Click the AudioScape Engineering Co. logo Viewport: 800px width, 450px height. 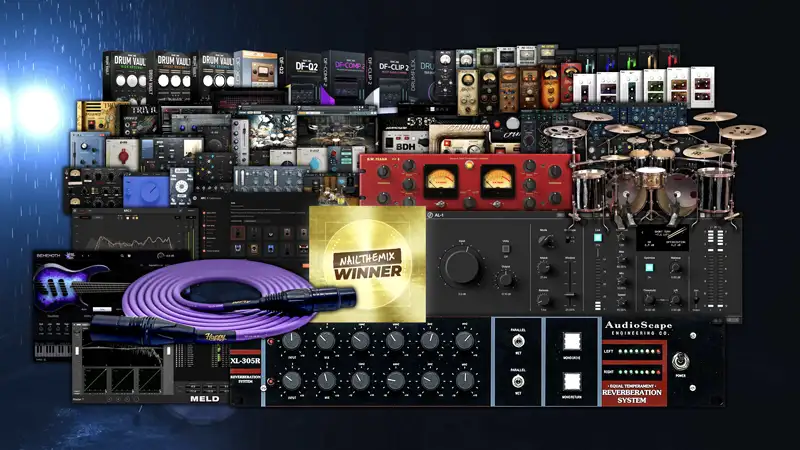click(x=638, y=328)
